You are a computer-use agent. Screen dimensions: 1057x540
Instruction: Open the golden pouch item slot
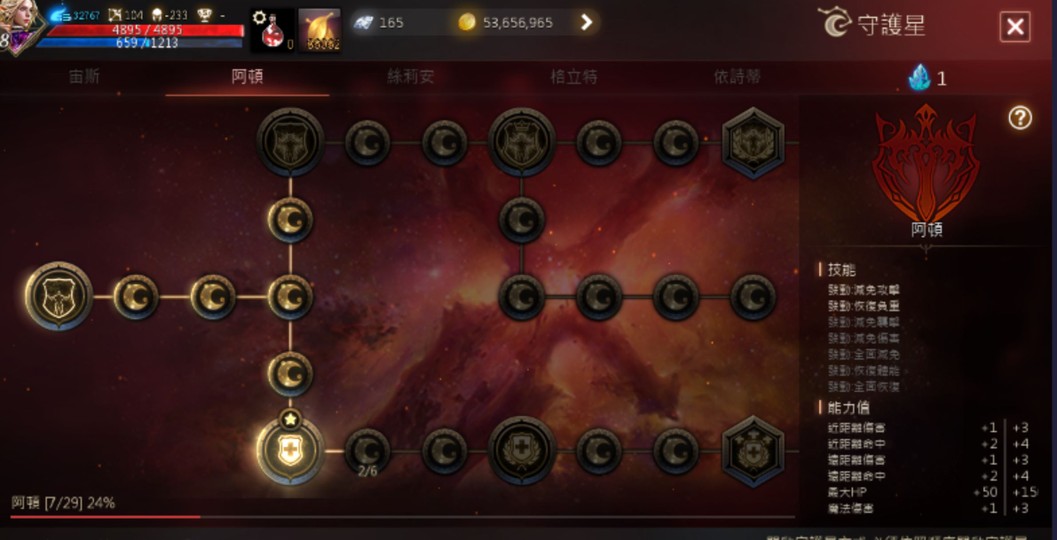[320, 30]
